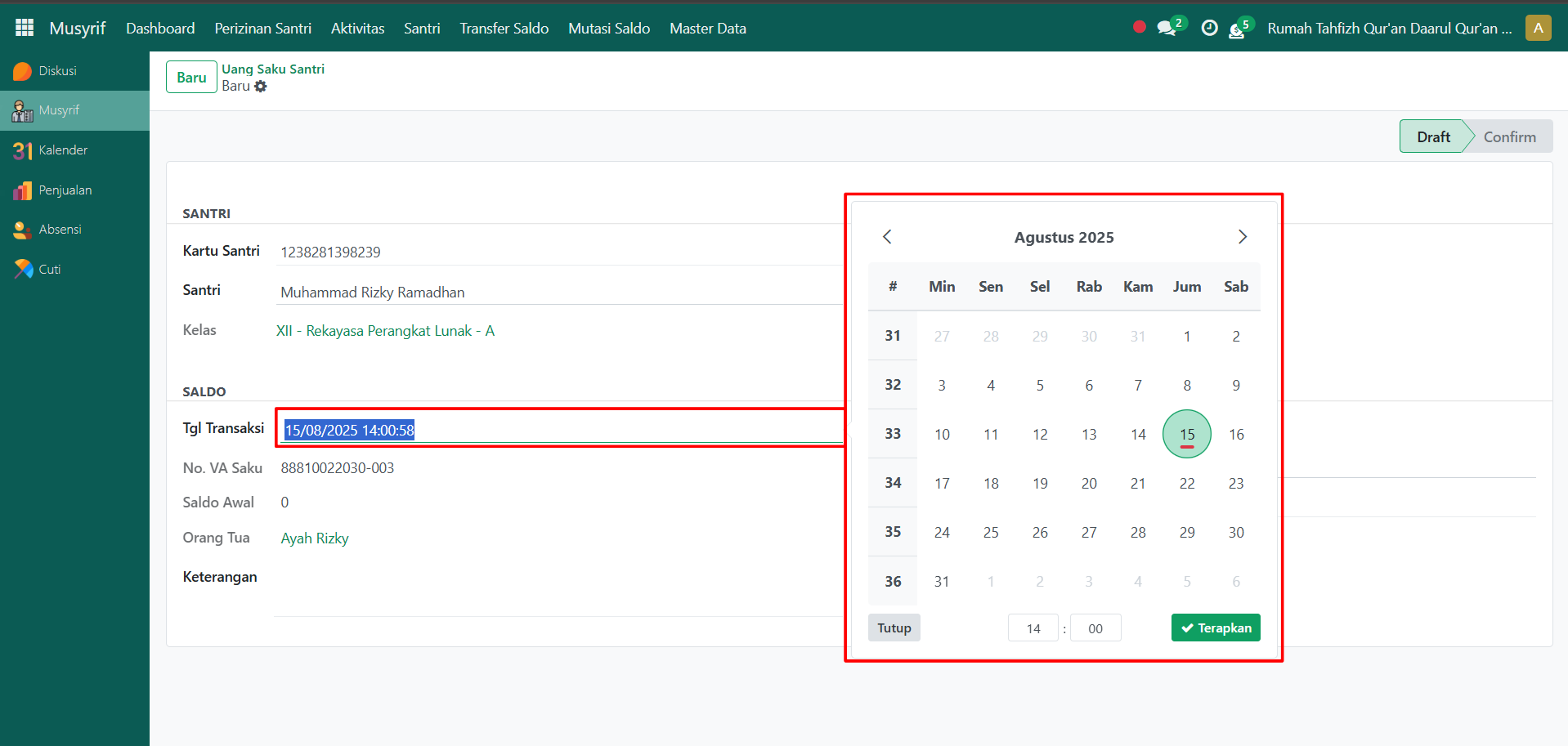
Task: Open the Penjualan app in sidebar
Action: [x=65, y=190]
